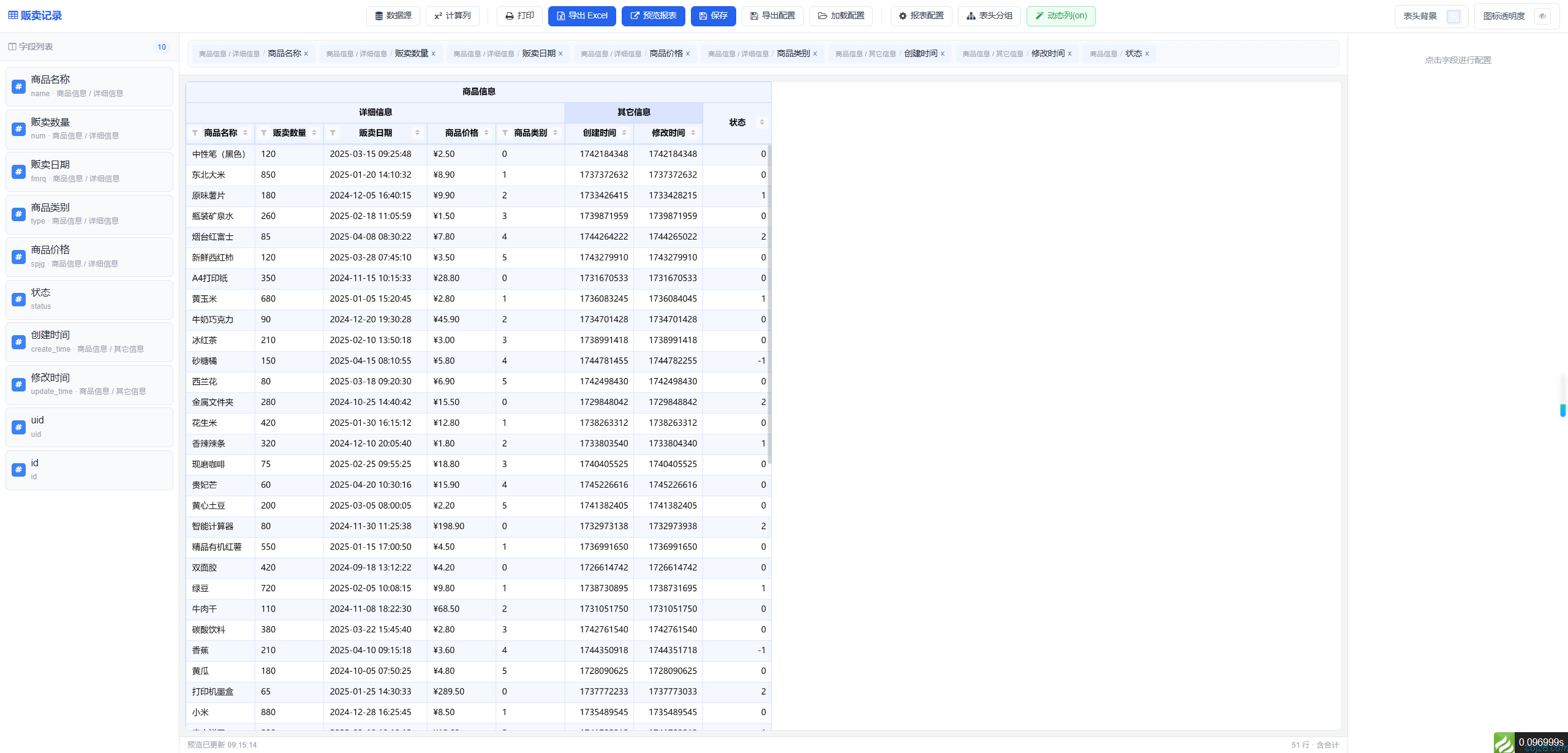Select the 其它信息 group header
The image size is (1568, 753).
click(634, 112)
